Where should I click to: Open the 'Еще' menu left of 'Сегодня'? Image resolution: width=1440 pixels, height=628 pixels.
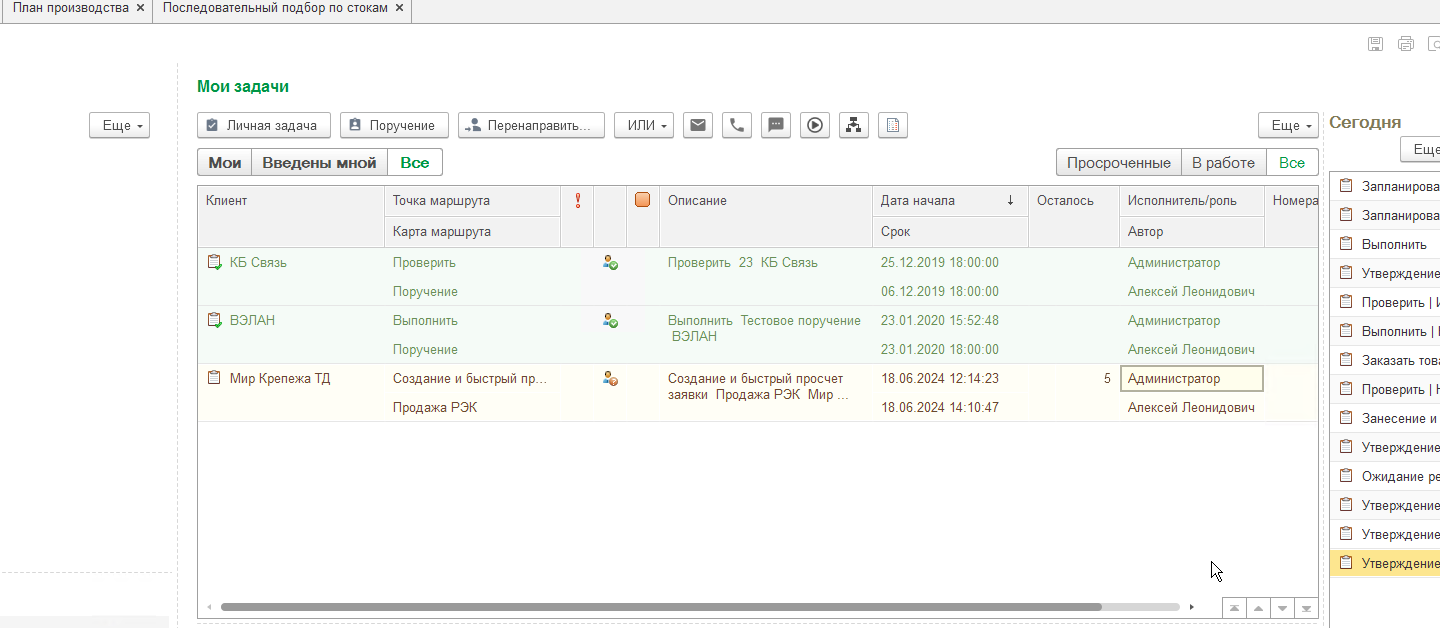1288,125
